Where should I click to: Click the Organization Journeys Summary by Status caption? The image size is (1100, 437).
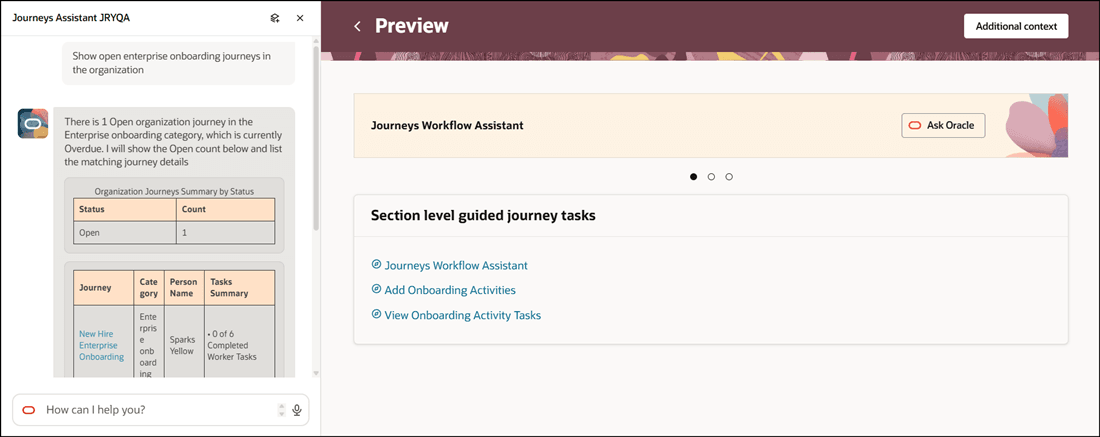click(174, 190)
